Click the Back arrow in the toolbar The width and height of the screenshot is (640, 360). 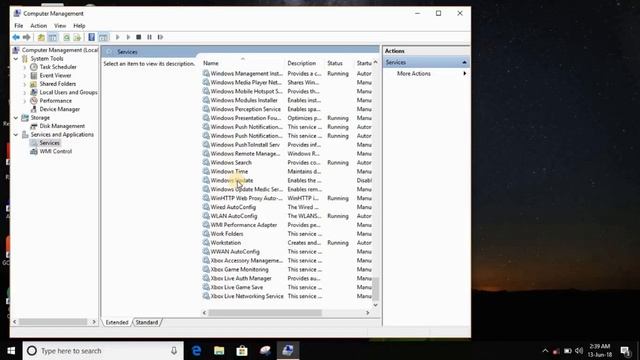16,37
